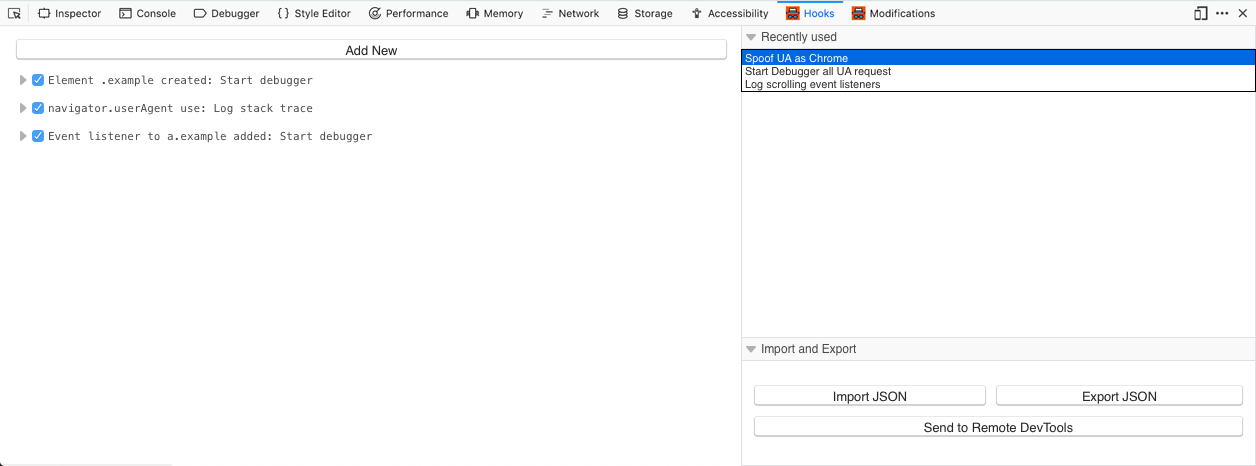Click the Performance gauge icon
This screenshot has width=1256, height=466.
point(374,13)
